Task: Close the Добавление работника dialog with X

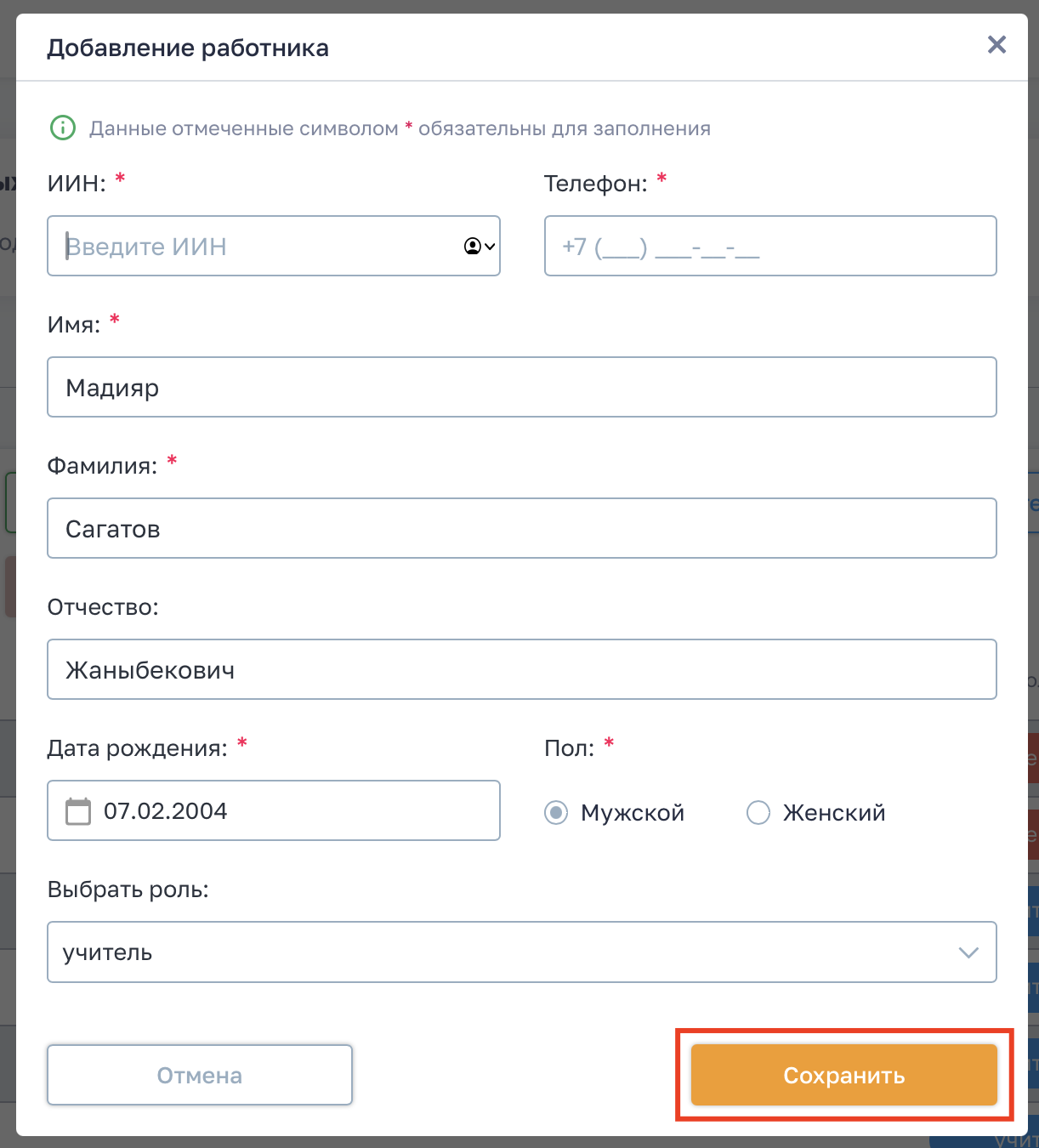Action: pyautogui.click(x=996, y=45)
